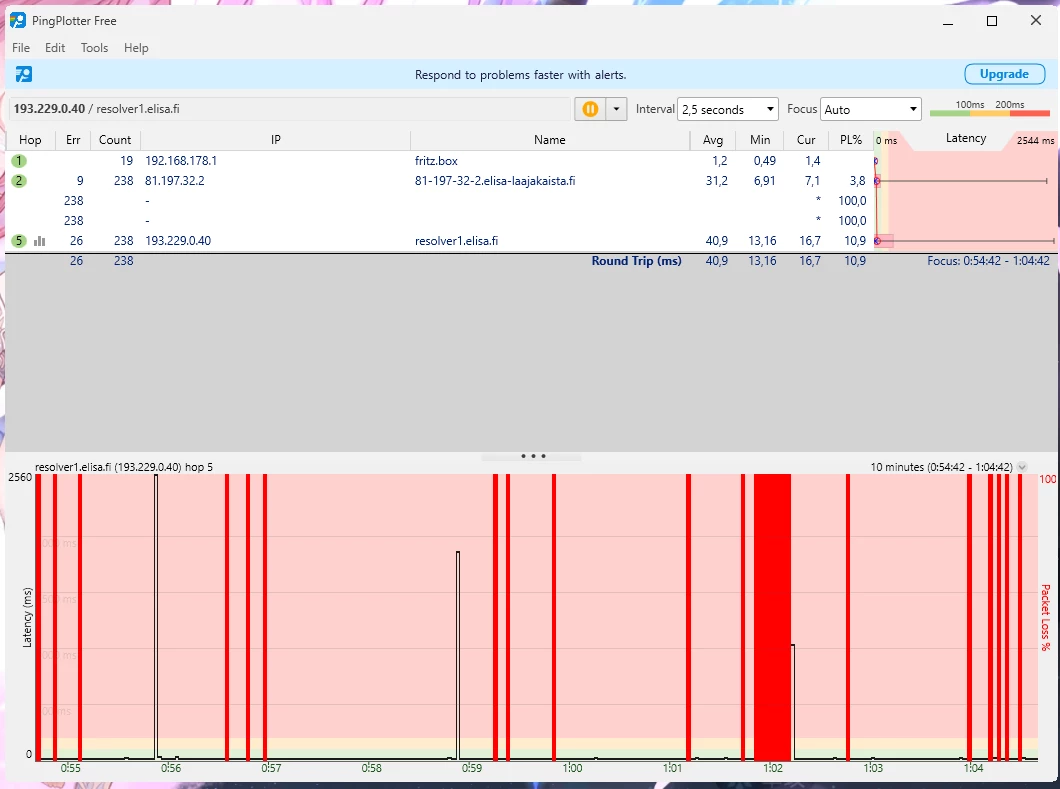Select IP 193.229.0.40 in hop 5 row
Viewport: 1060px width, 789px height.
point(178,241)
